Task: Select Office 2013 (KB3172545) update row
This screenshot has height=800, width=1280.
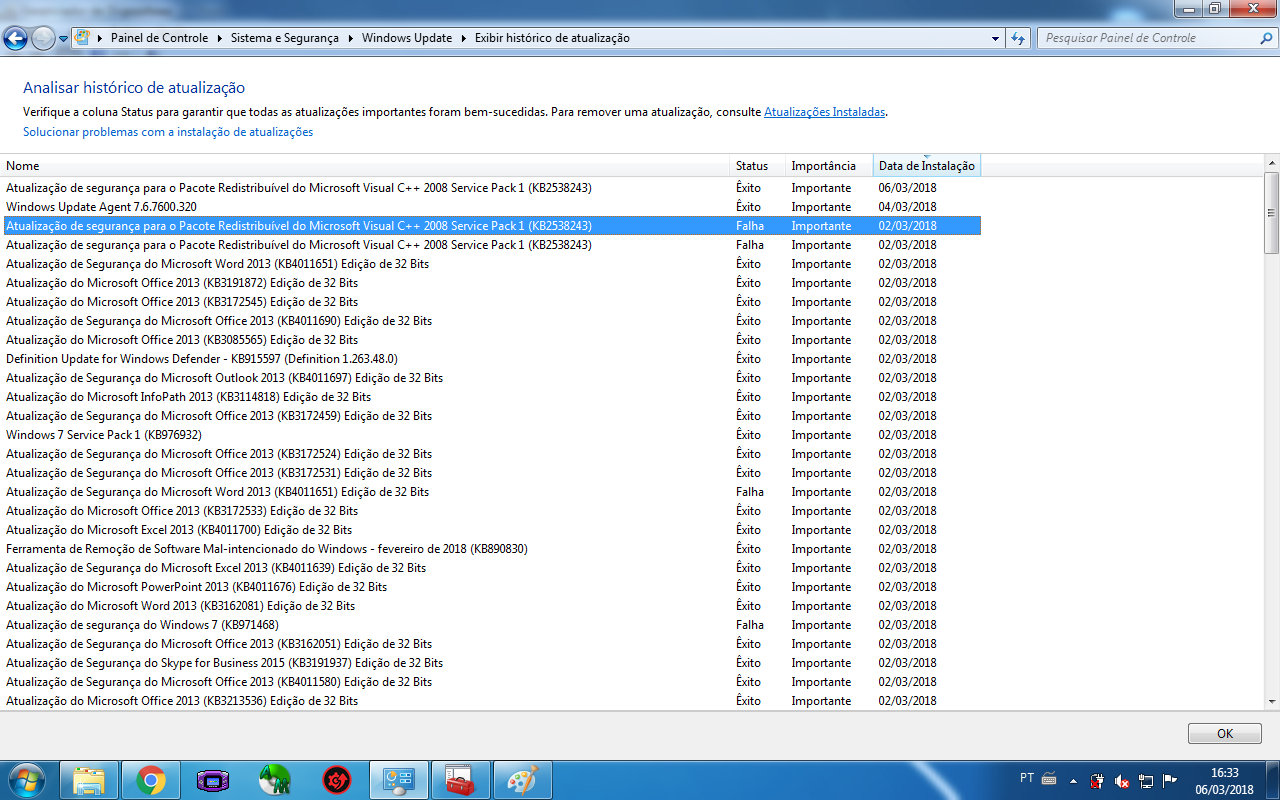Action: 492,302
